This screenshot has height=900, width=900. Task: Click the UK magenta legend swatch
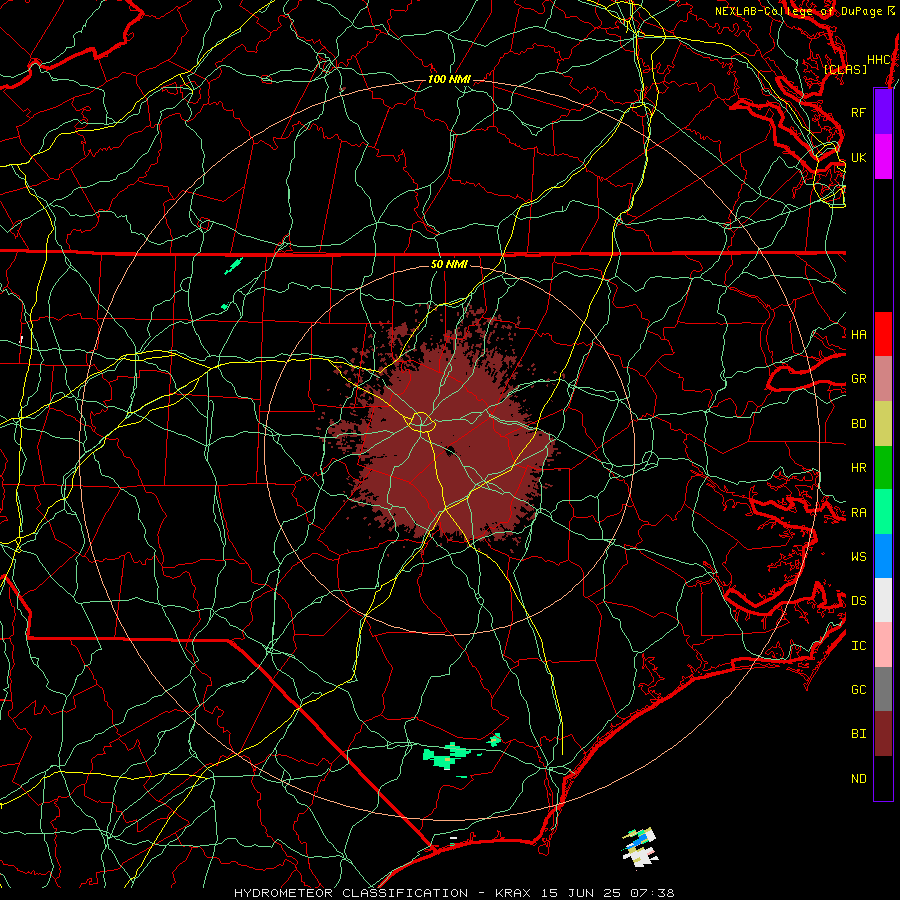(883, 157)
